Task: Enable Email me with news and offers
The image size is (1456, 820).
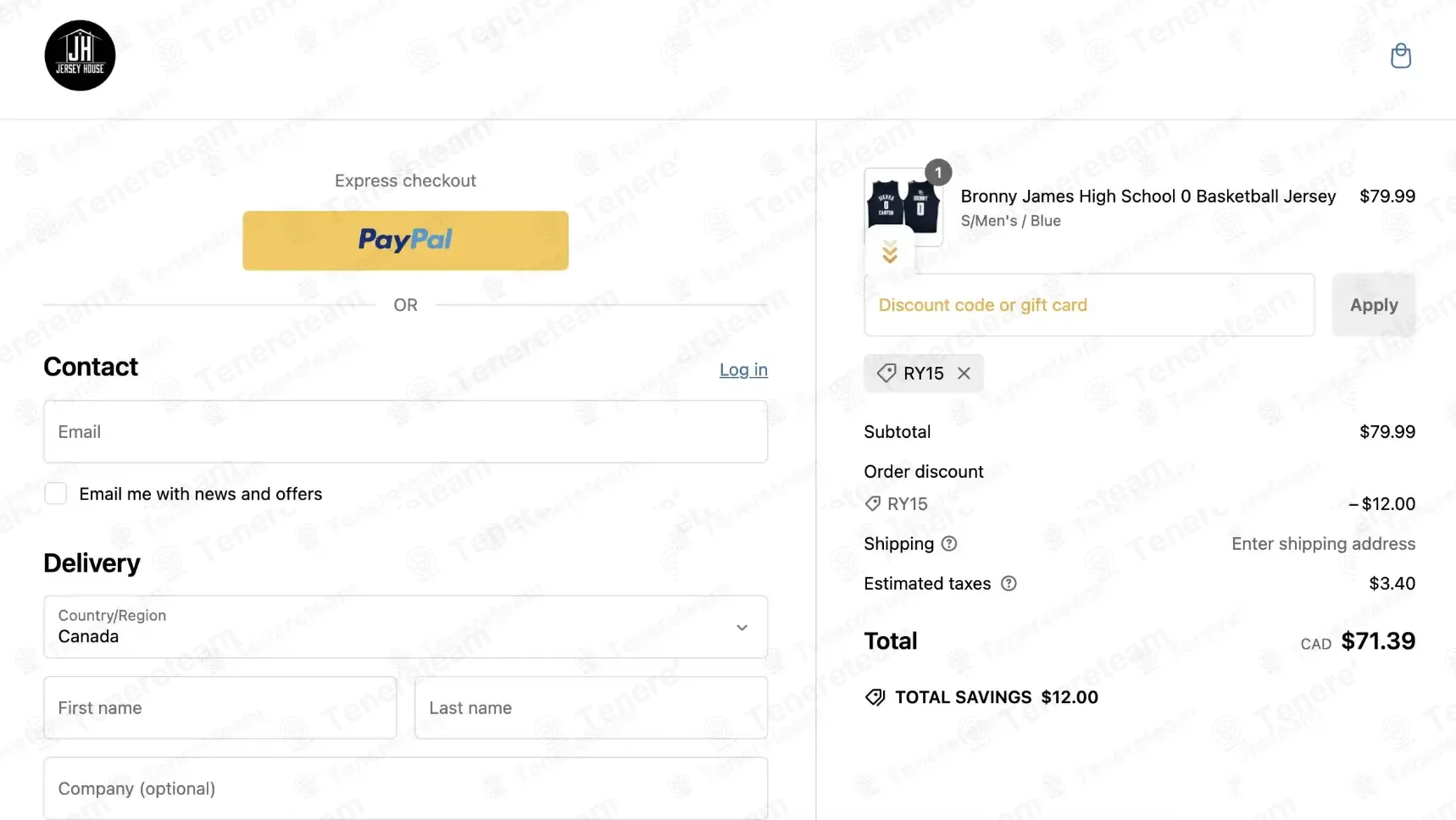Action: (x=56, y=494)
